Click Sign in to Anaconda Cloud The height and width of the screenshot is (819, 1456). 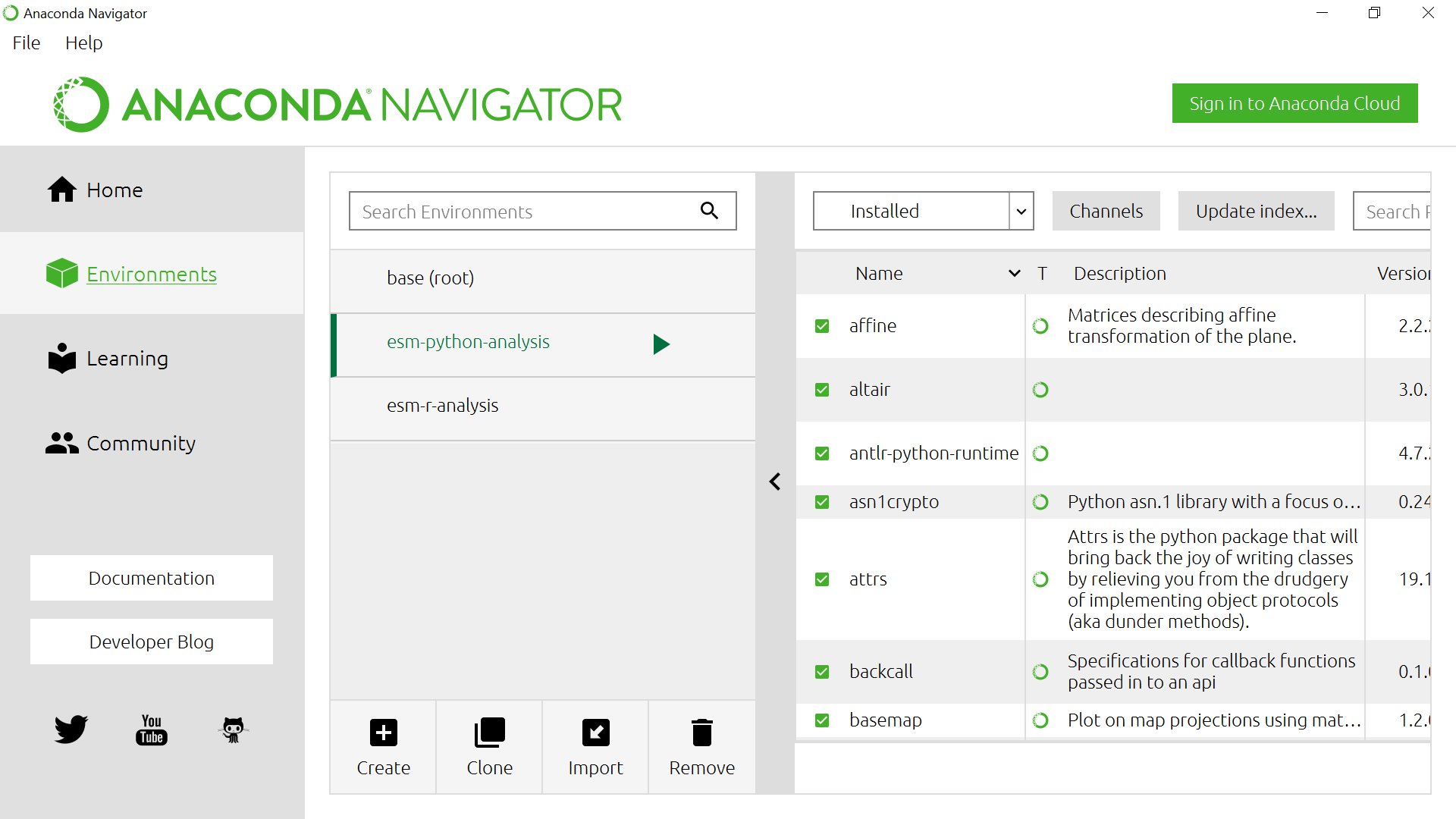(x=1294, y=104)
